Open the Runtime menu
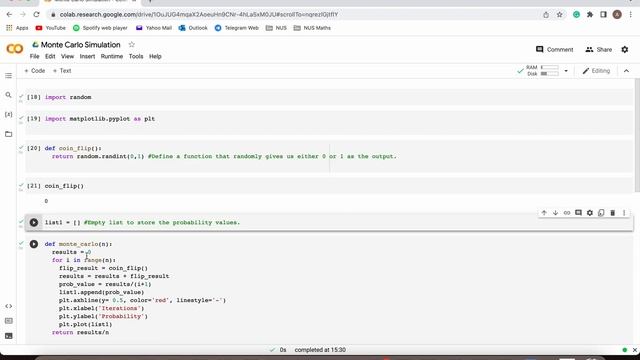Screen dimensions: 640x360 (x=112, y=56)
